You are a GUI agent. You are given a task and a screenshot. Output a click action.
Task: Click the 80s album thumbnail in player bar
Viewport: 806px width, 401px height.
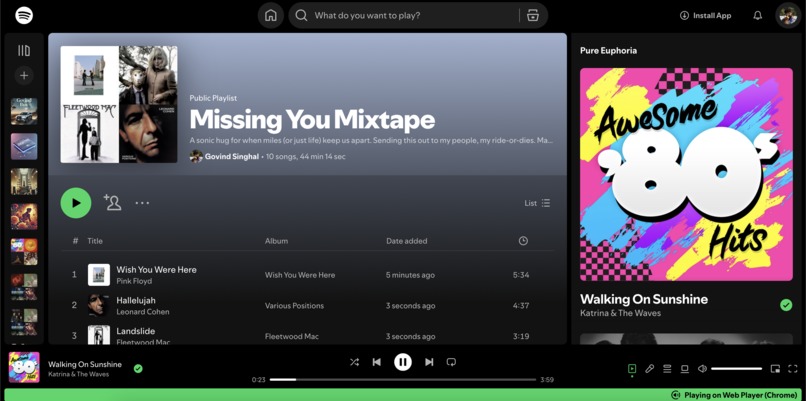tap(24, 367)
